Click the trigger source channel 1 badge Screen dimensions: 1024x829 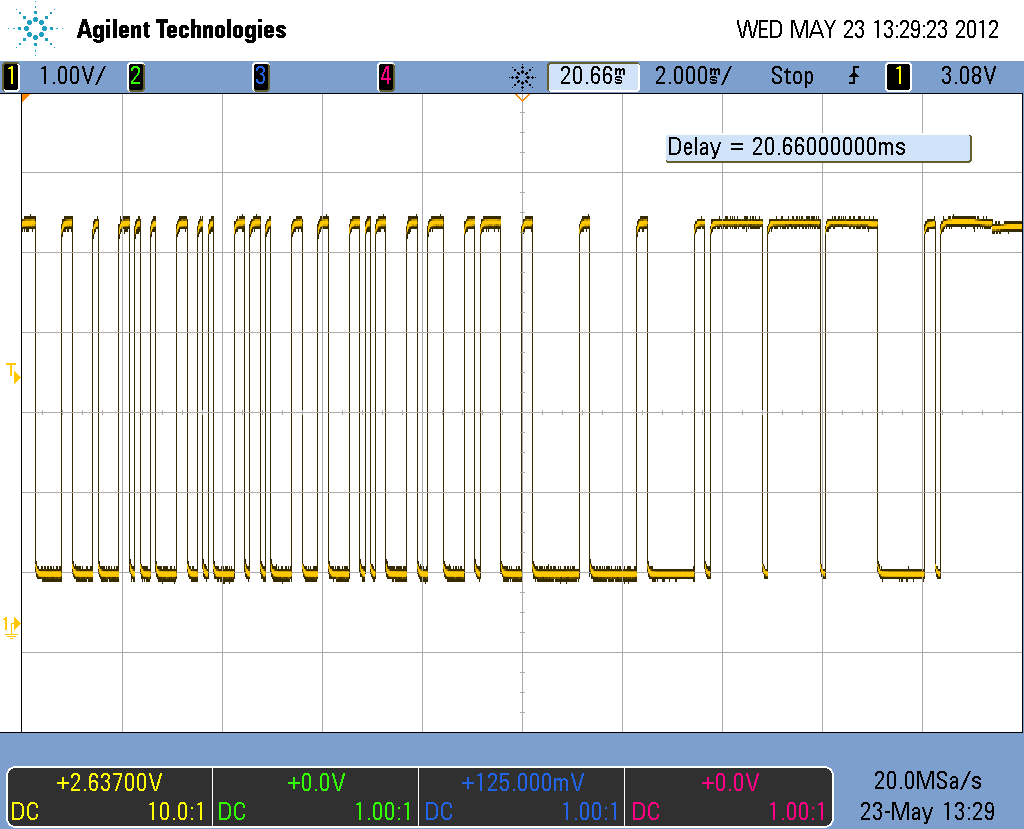click(898, 76)
